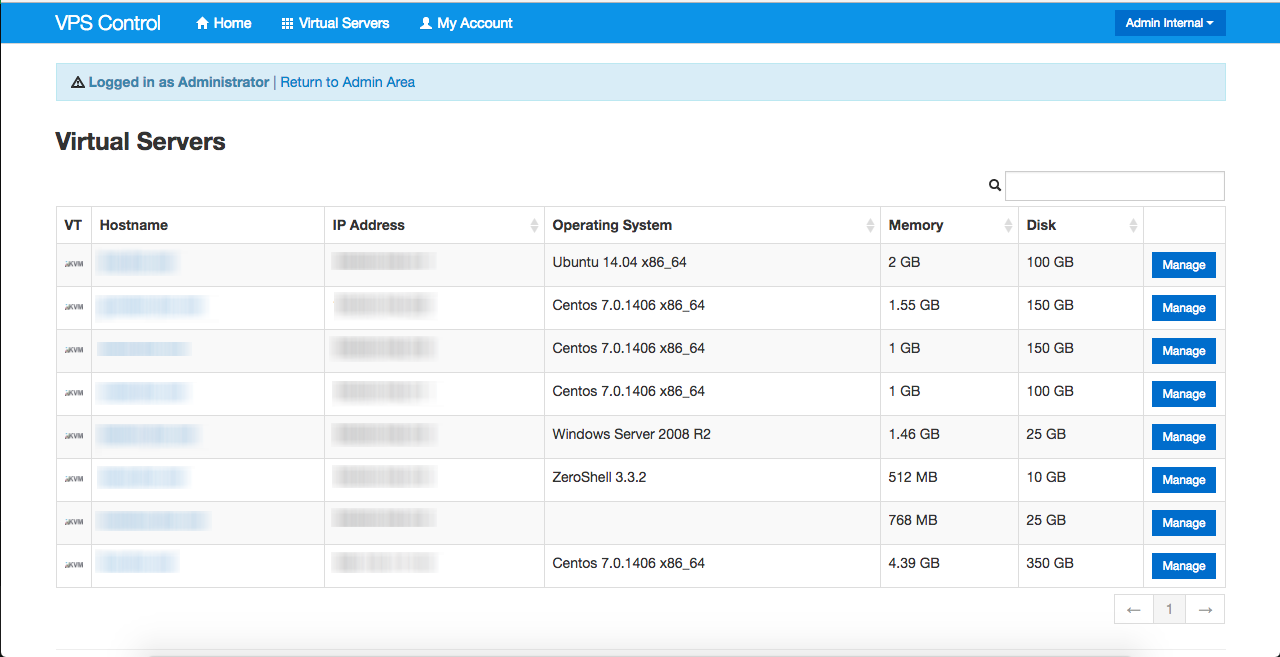The image size is (1280, 657).
Task: Open Home in the navigation bar
Action: tap(223, 23)
